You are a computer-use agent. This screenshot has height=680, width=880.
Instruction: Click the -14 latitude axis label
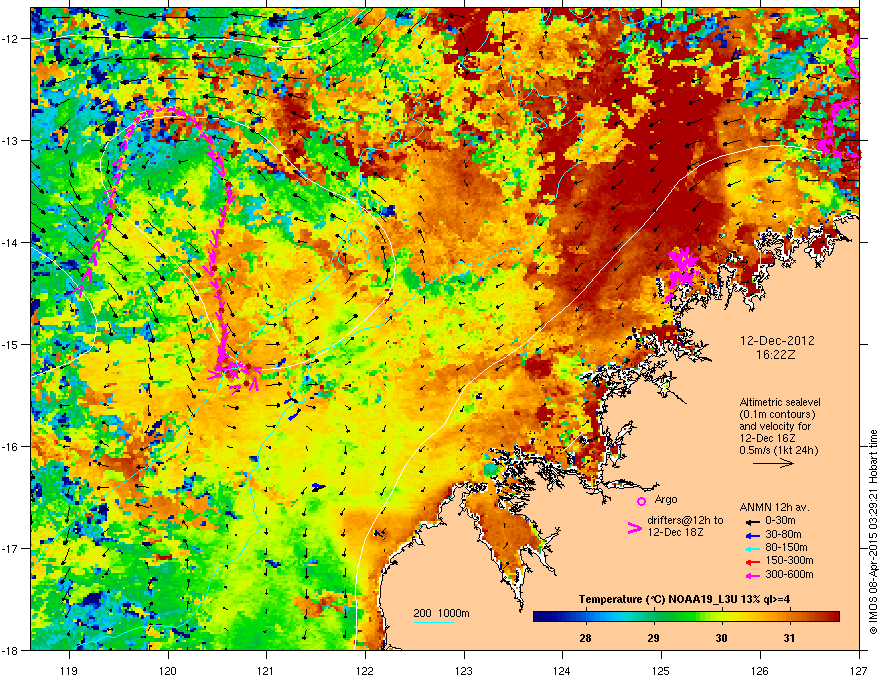pyautogui.click(x=11, y=242)
